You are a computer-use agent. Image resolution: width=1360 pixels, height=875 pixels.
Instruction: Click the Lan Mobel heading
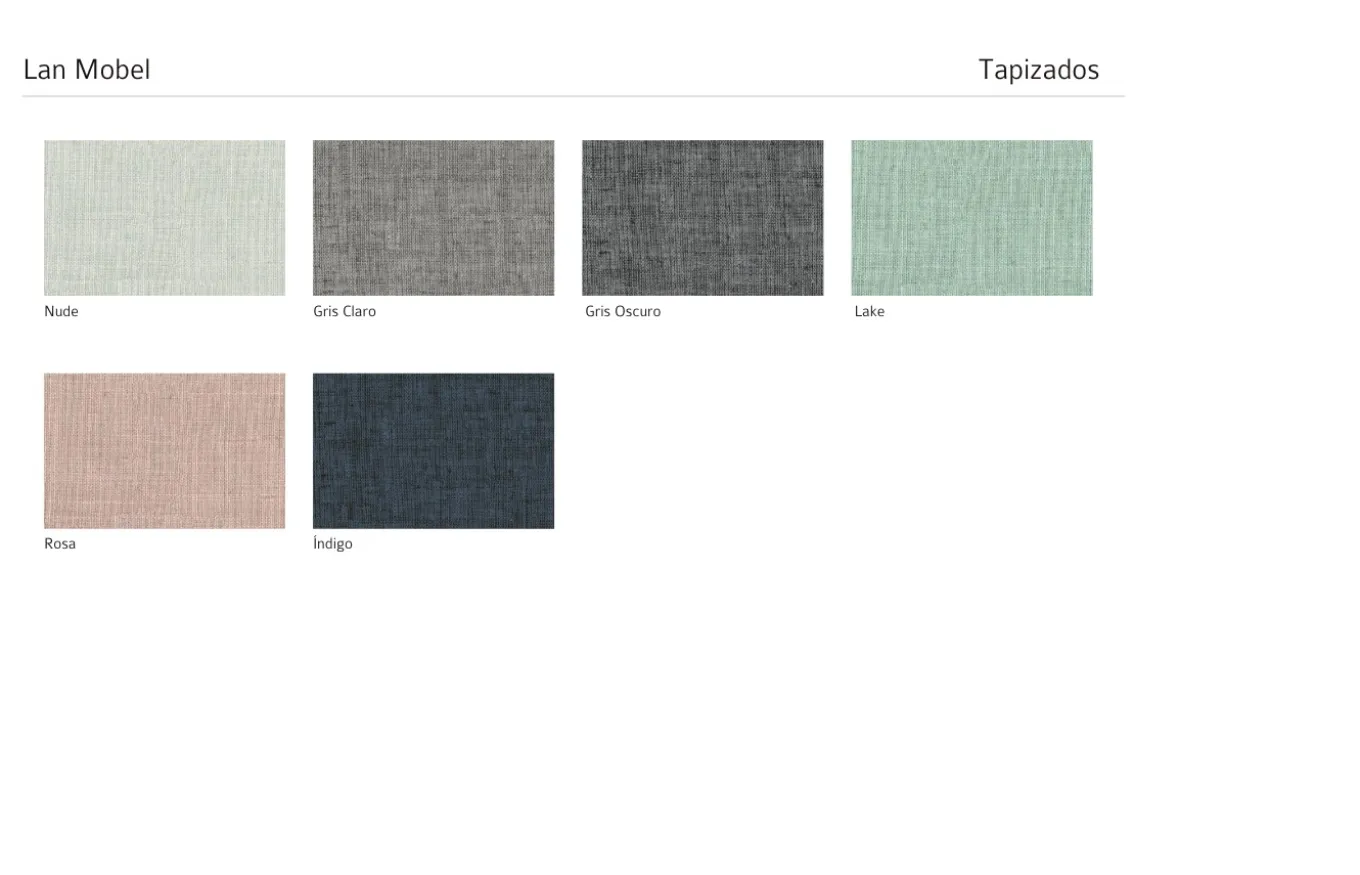pos(87,70)
